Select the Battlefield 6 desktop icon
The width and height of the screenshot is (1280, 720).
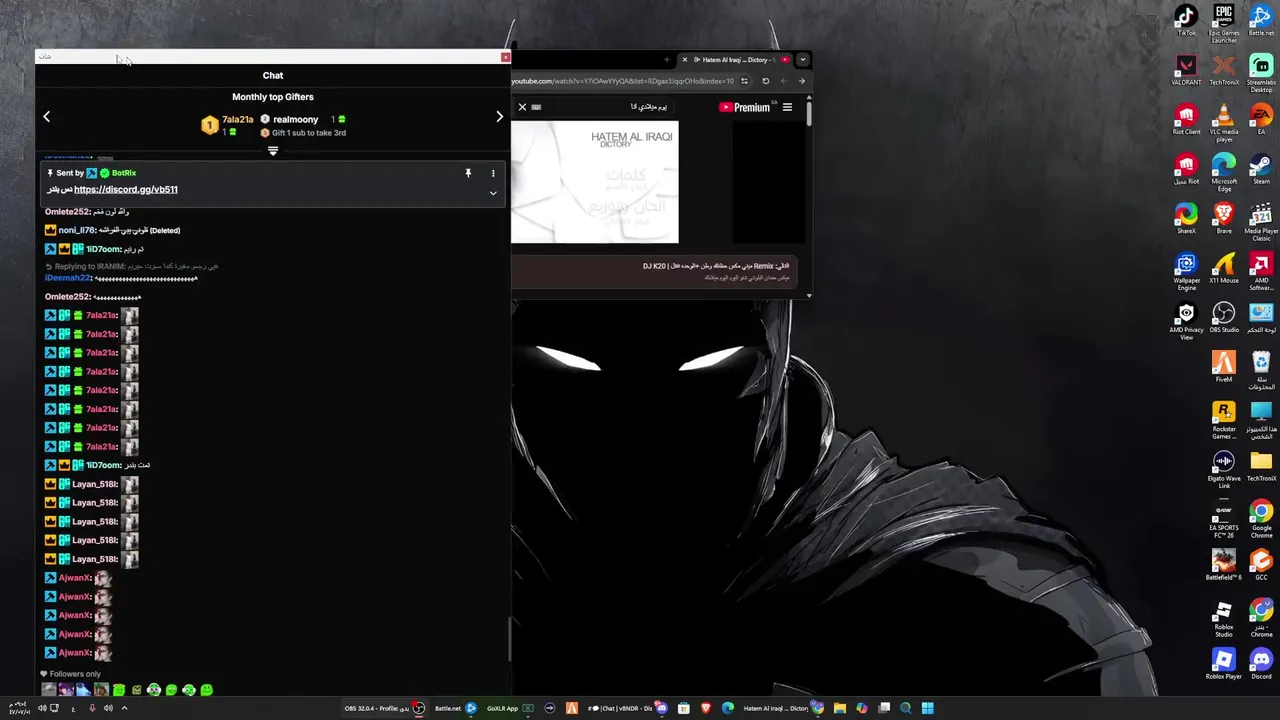click(1224, 565)
